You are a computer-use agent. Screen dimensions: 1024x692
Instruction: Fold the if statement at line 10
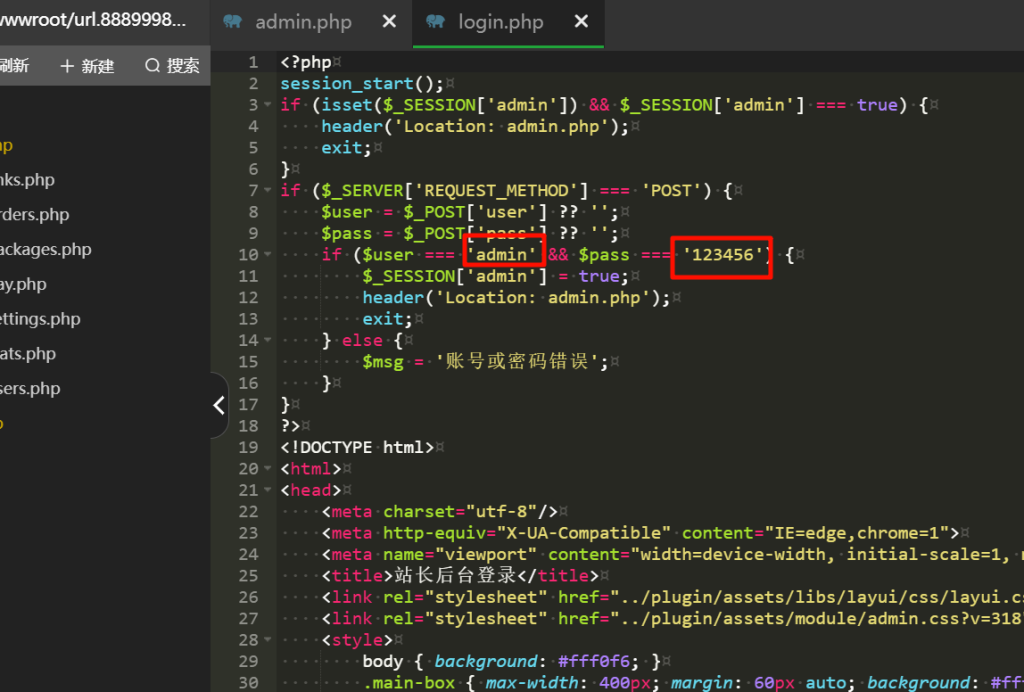click(x=267, y=255)
